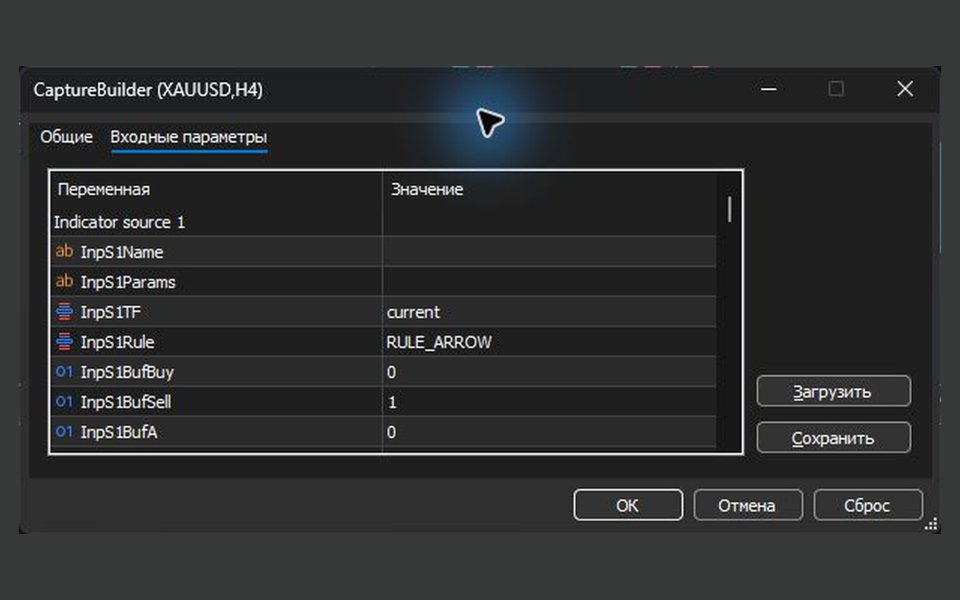The height and width of the screenshot is (600, 960).
Task: Edit the empty InpS1Params value field
Action: click(549, 282)
